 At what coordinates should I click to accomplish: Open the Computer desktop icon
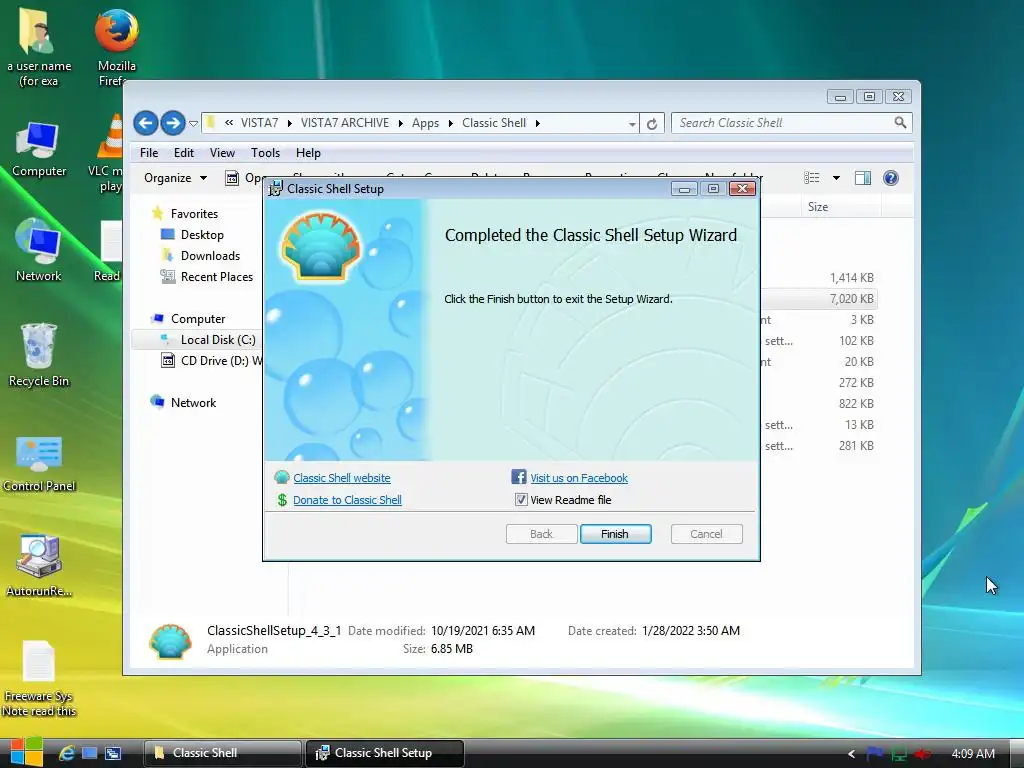(x=39, y=149)
